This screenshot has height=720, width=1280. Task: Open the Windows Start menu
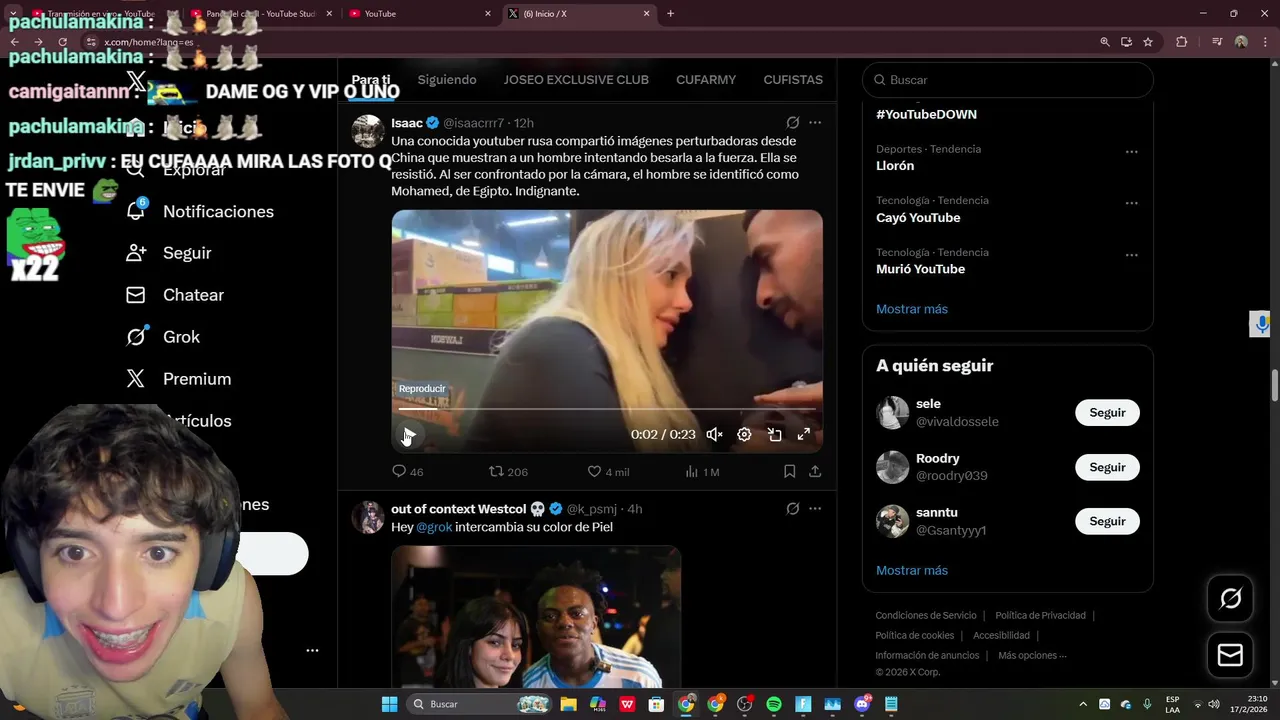pos(389,704)
